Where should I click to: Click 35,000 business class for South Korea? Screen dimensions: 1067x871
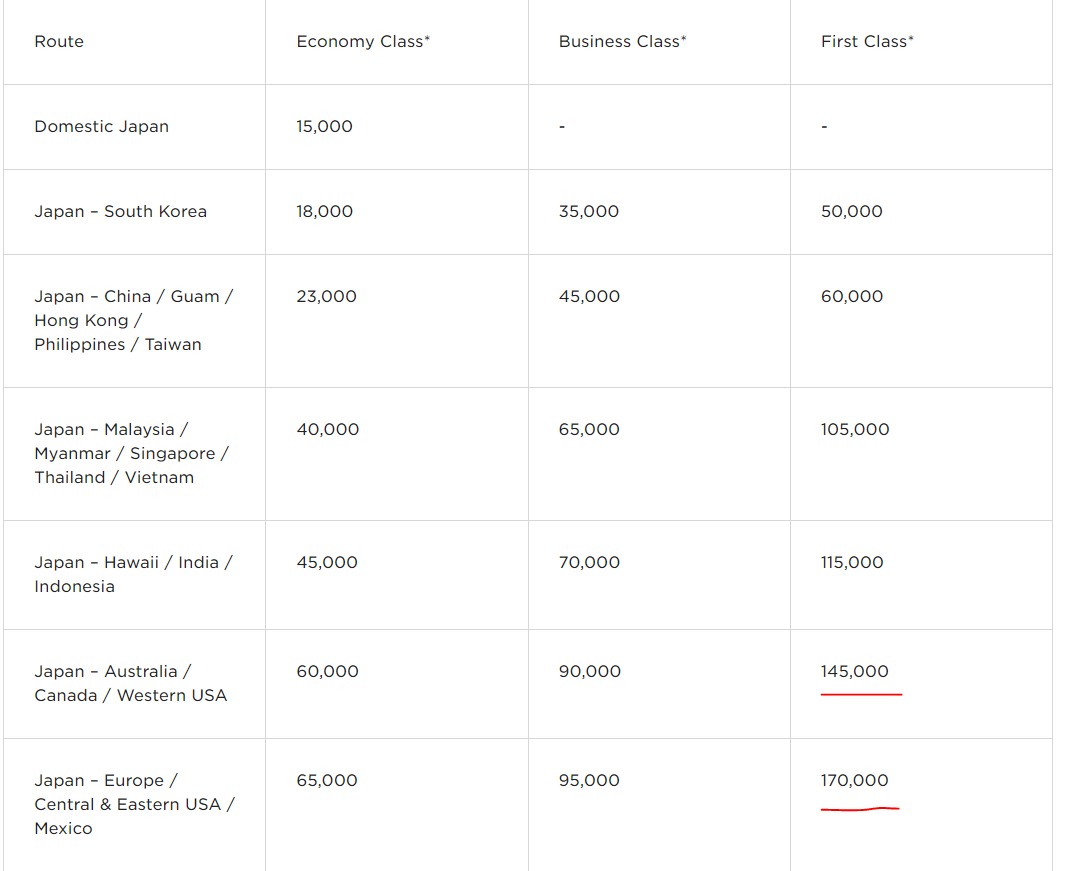tap(589, 212)
